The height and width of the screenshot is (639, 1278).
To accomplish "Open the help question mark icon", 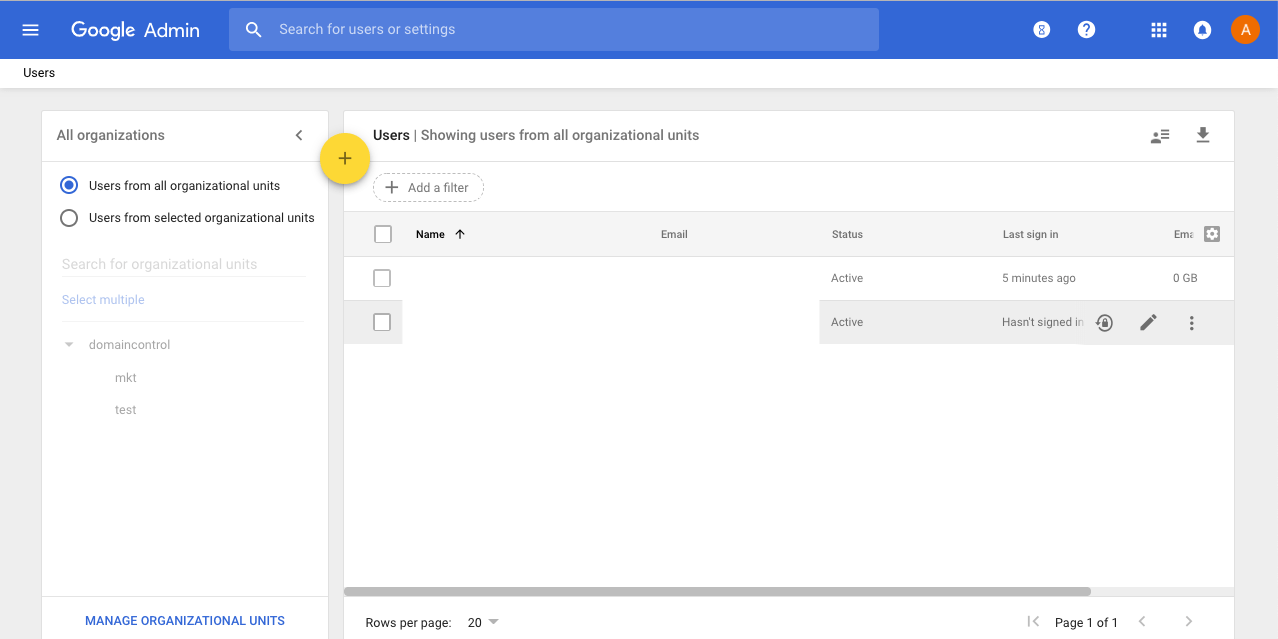I will point(1086,30).
